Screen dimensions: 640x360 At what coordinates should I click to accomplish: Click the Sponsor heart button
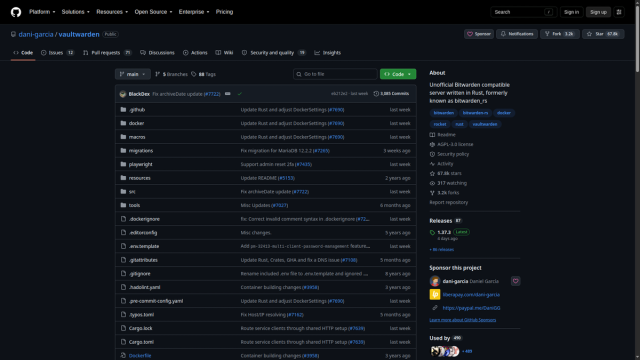[479, 34]
